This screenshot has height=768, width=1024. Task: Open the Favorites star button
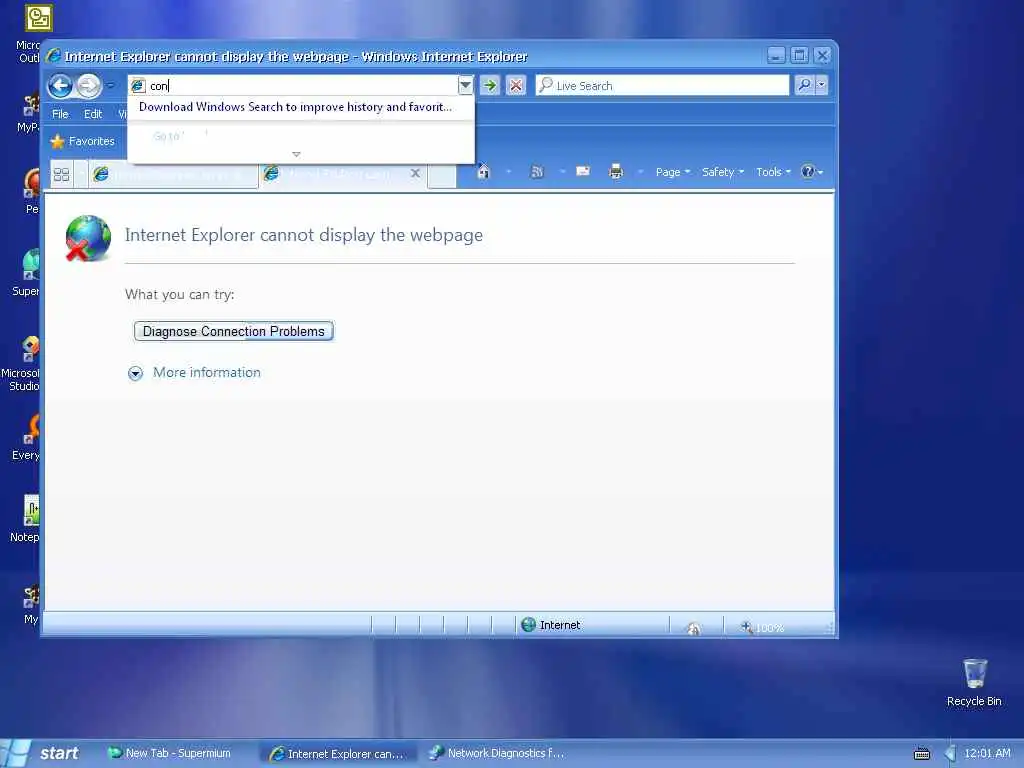[x=82, y=141]
